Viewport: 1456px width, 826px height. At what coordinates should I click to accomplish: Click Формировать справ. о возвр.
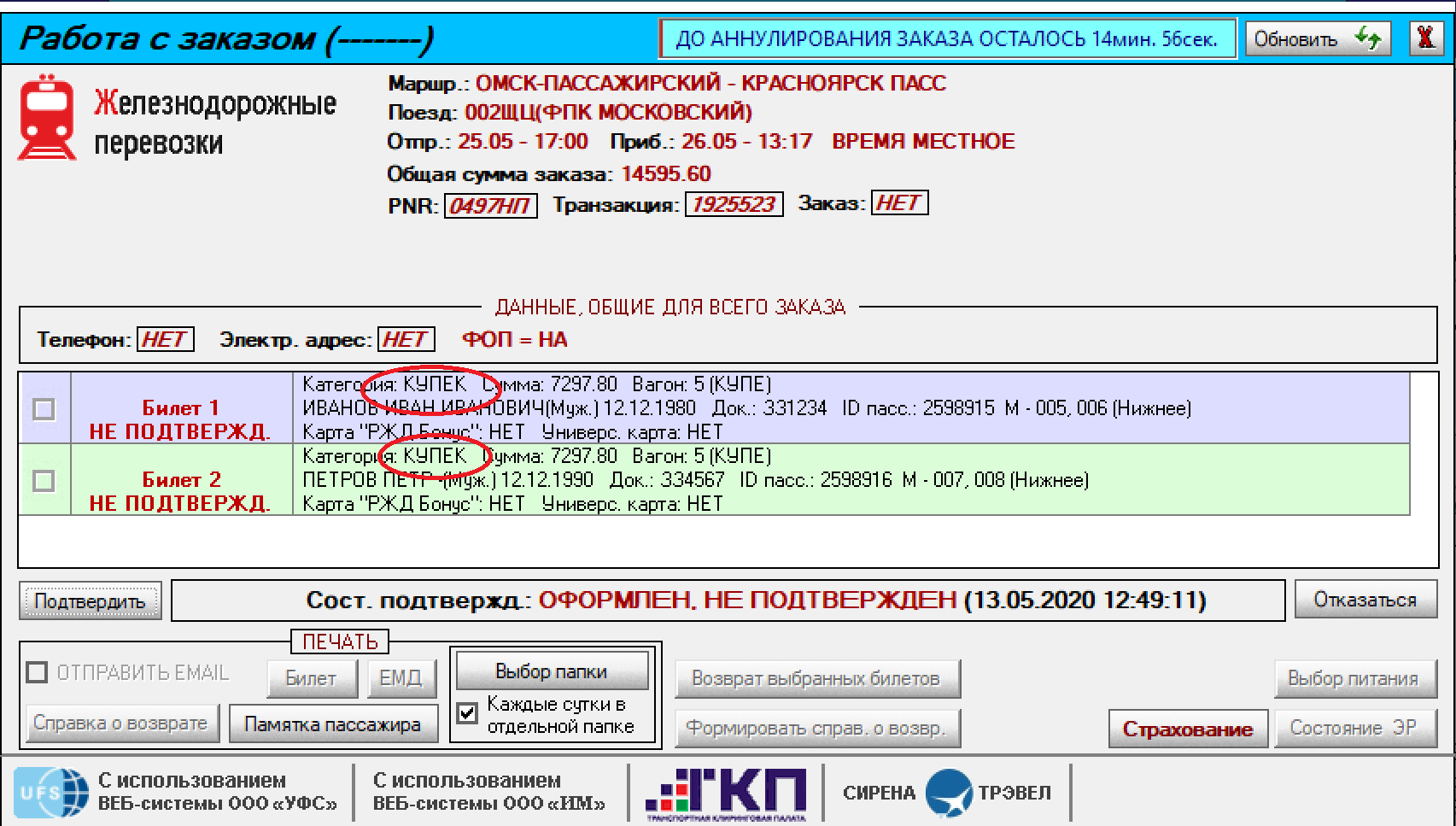pyautogui.click(x=816, y=729)
